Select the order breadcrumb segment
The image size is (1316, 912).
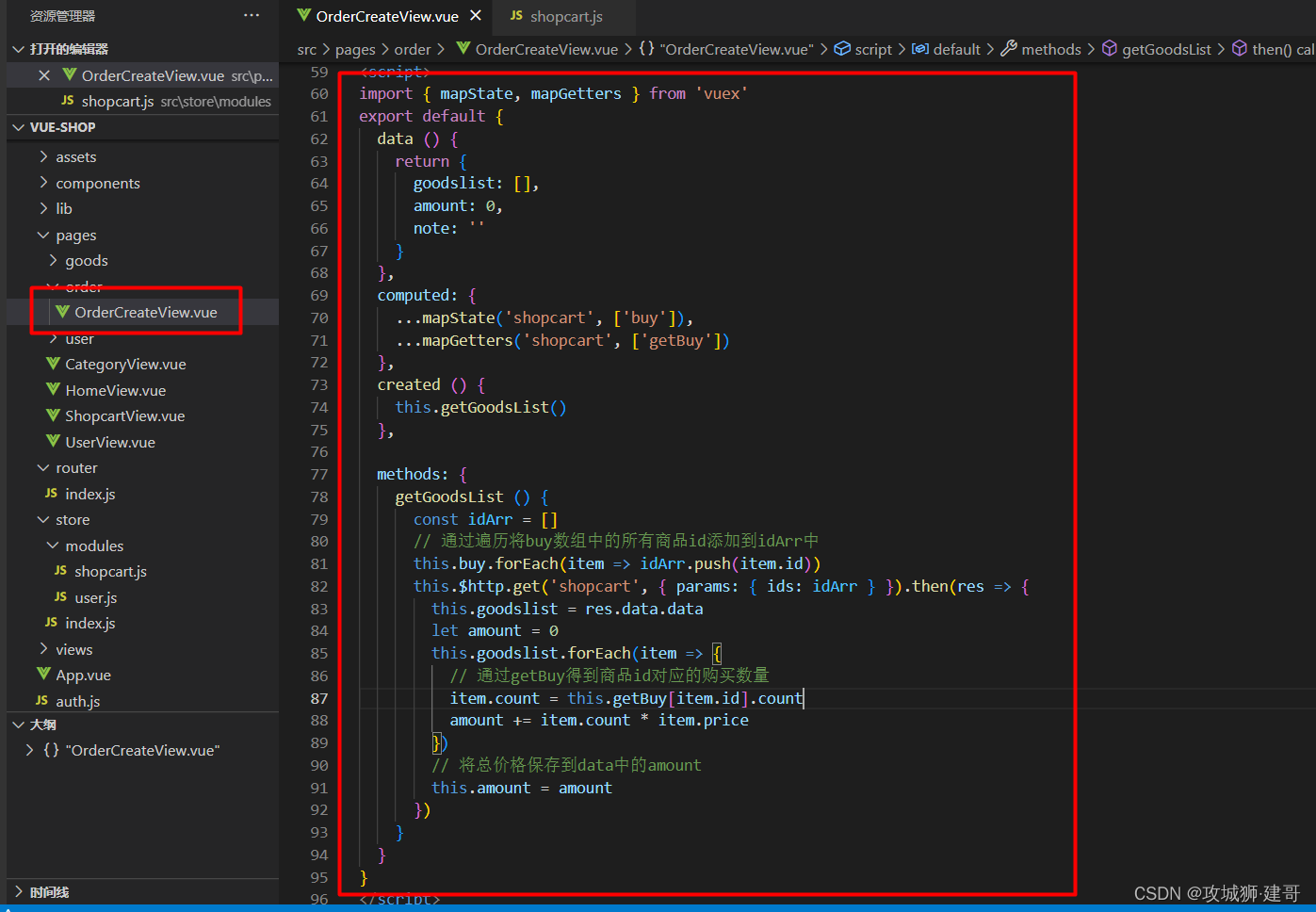pos(413,50)
